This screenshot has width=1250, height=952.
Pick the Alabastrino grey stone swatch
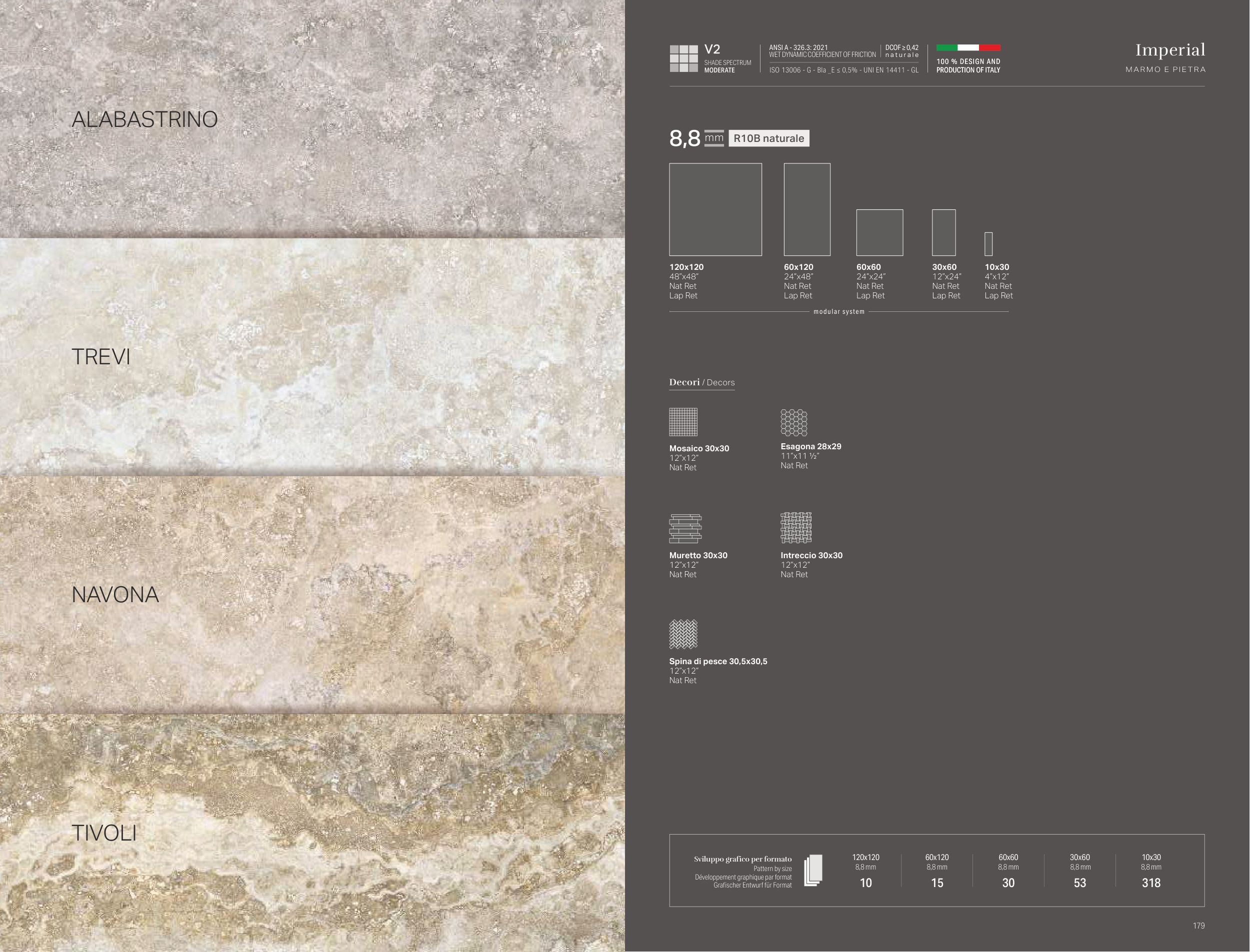[x=312, y=119]
